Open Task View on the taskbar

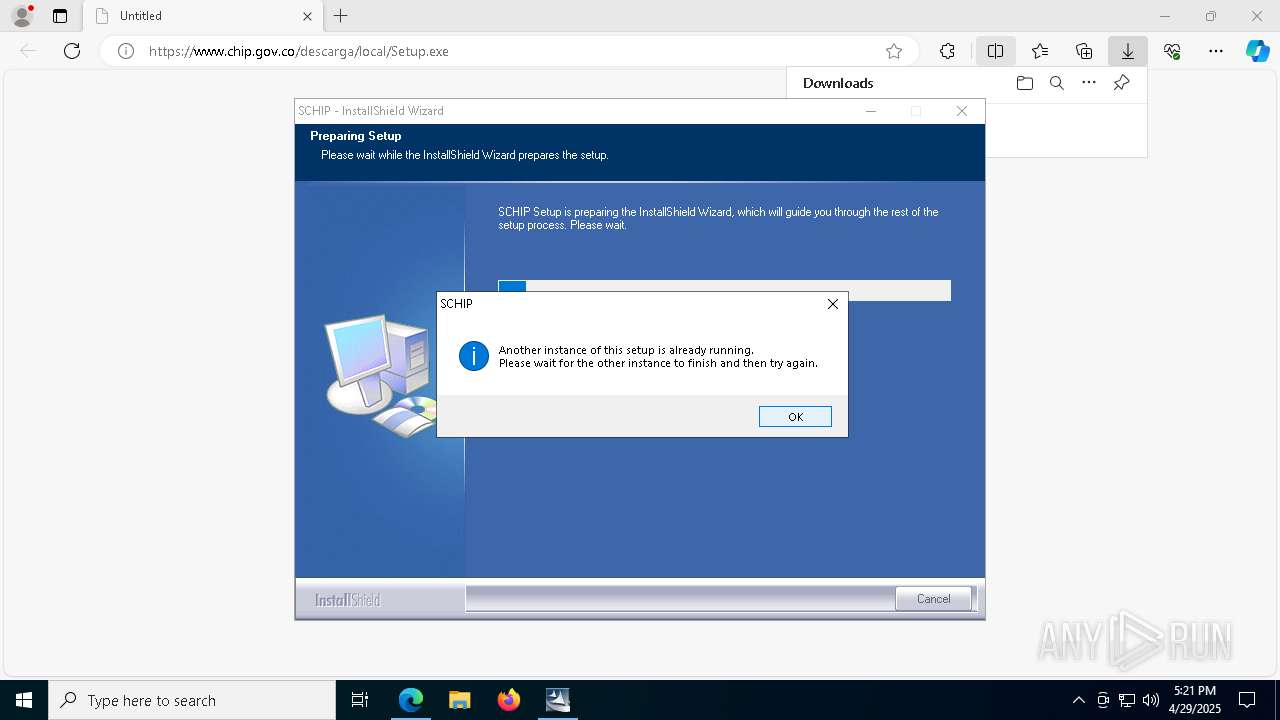pos(360,700)
